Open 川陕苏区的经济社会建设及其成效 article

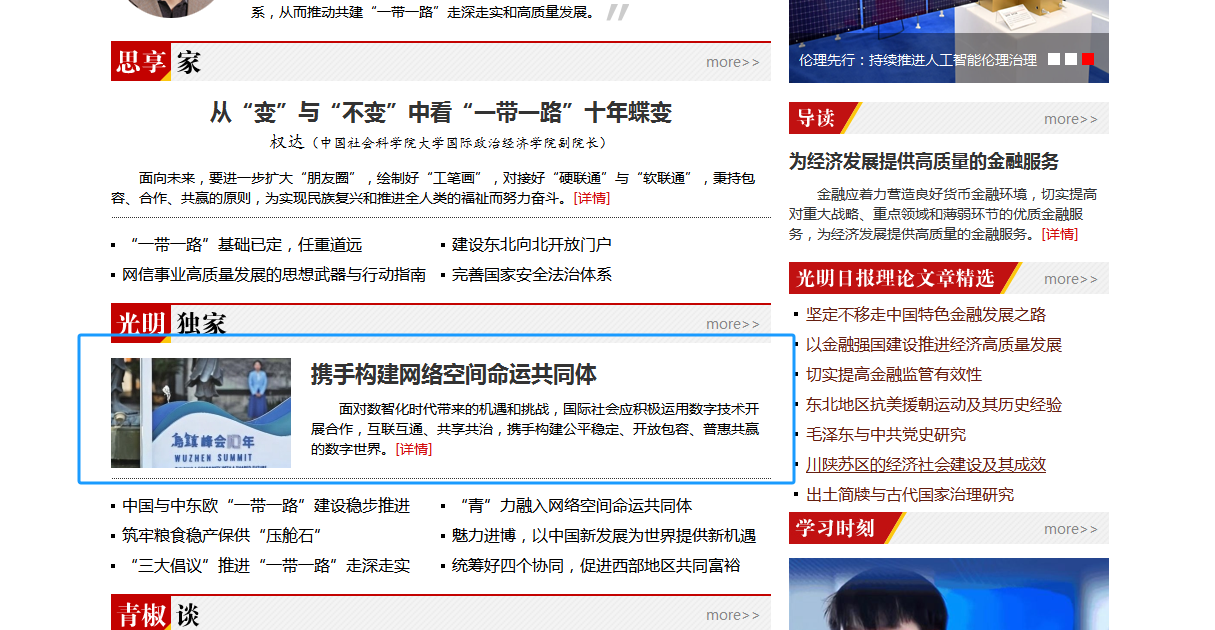click(x=926, y=465)
